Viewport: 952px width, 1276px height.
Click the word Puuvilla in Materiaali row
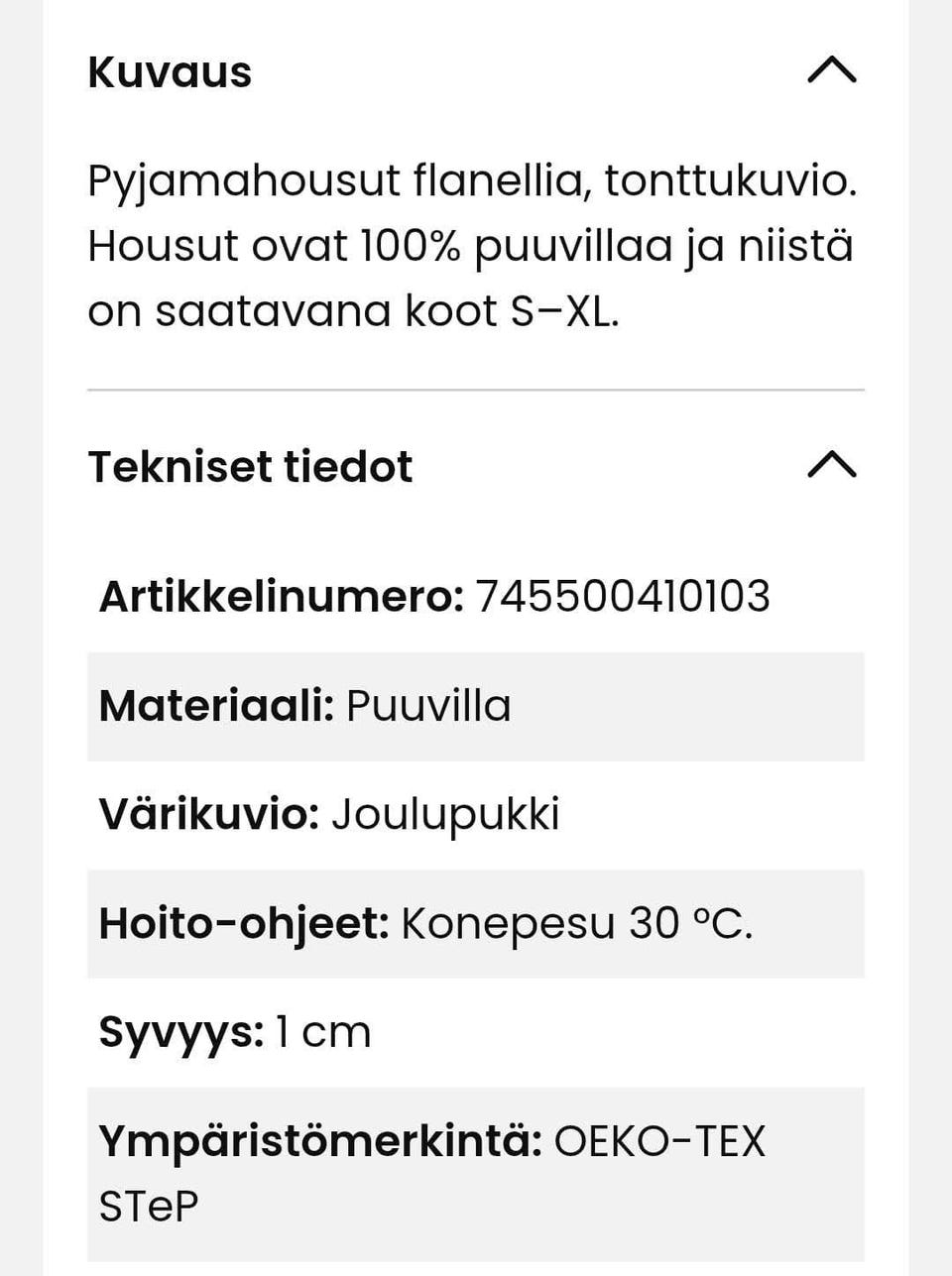428,706
